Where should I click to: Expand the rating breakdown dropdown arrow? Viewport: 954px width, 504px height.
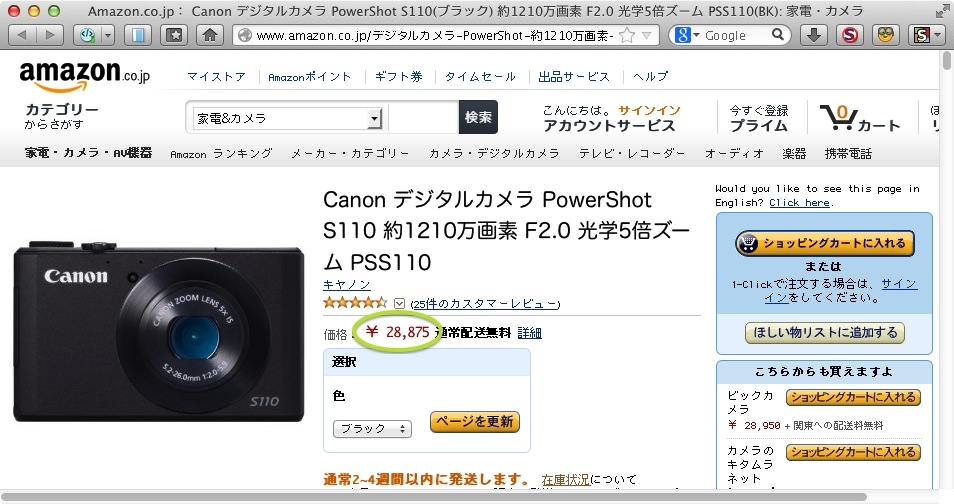pyautogui.click(x=399, y=303)
